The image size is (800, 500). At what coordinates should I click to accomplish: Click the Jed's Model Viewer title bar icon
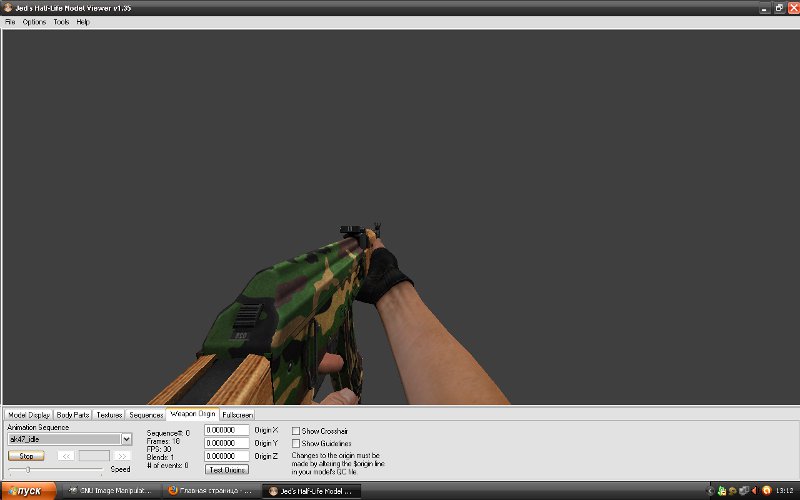point(8,8)
